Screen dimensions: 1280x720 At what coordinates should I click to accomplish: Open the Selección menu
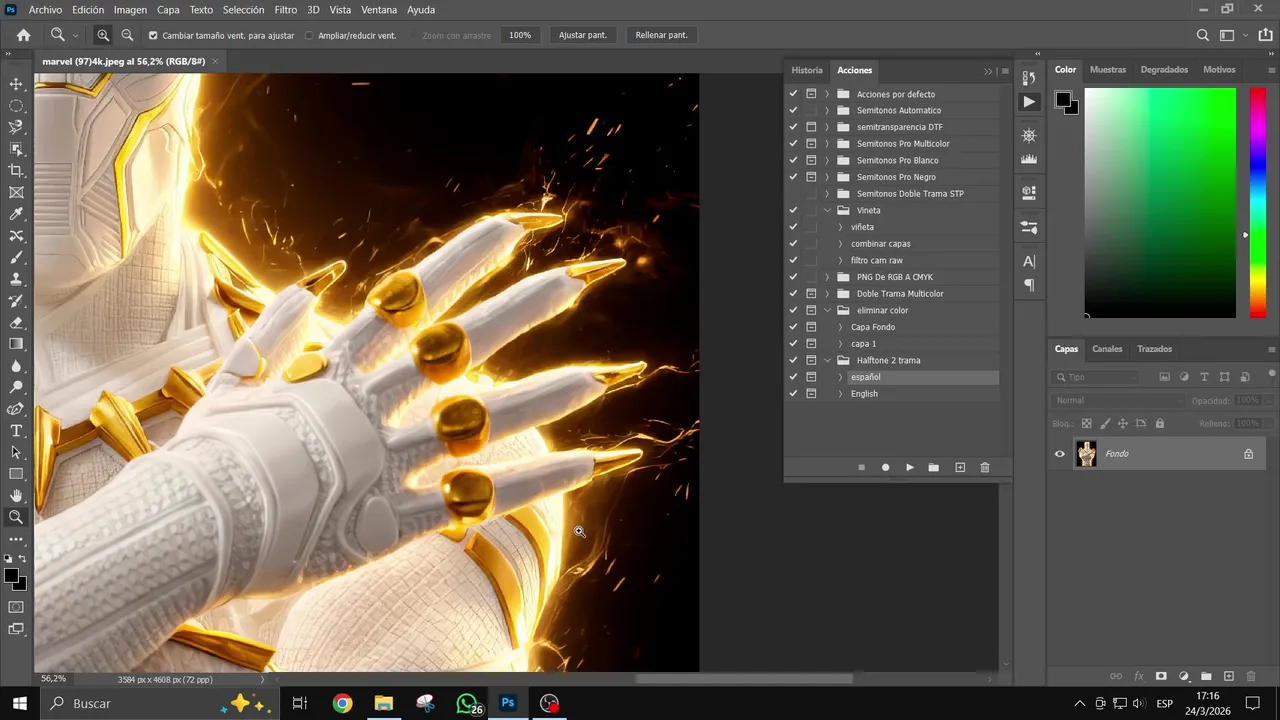pyautogui.click(x=243, y=10)
